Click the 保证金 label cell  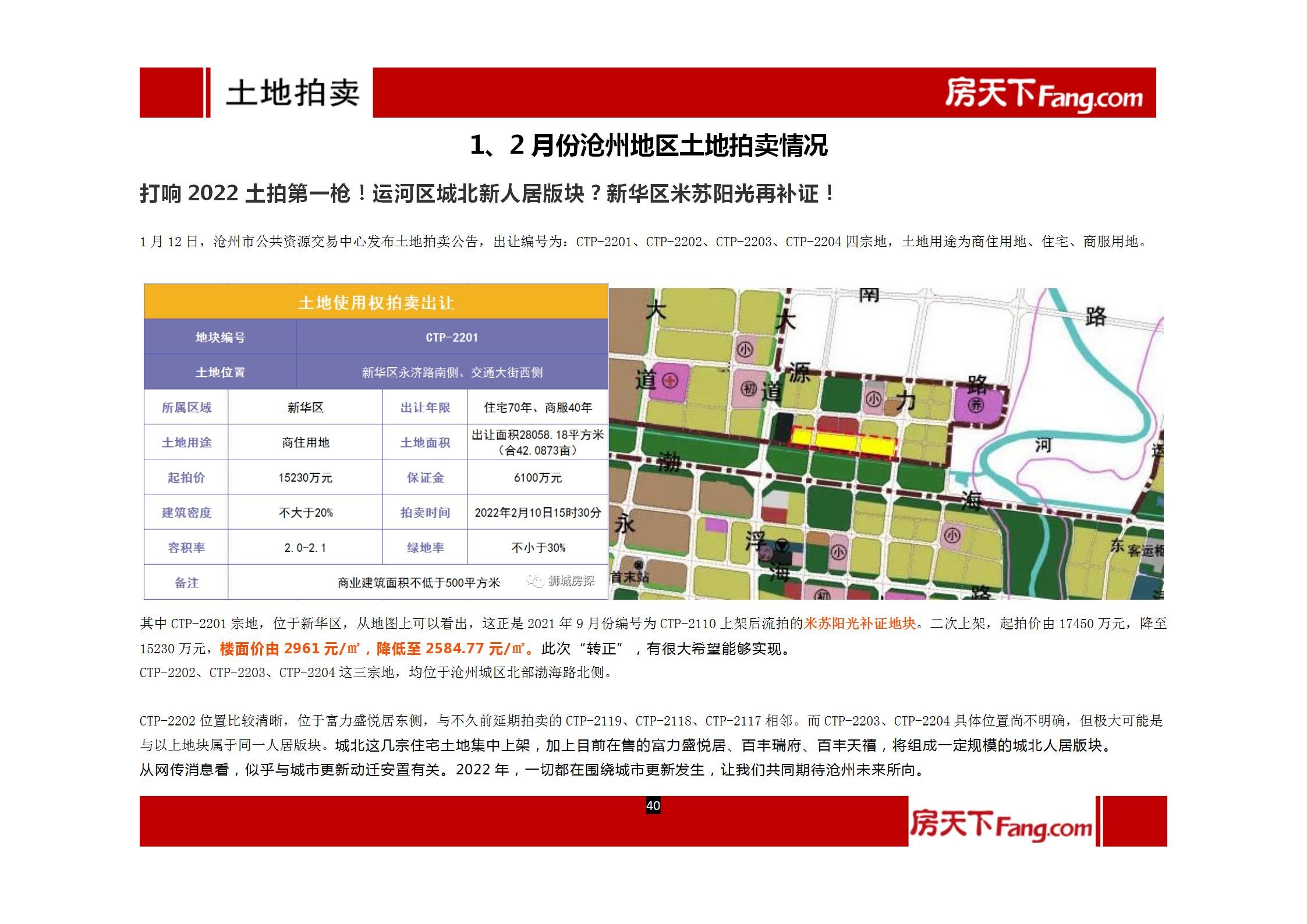425,477
